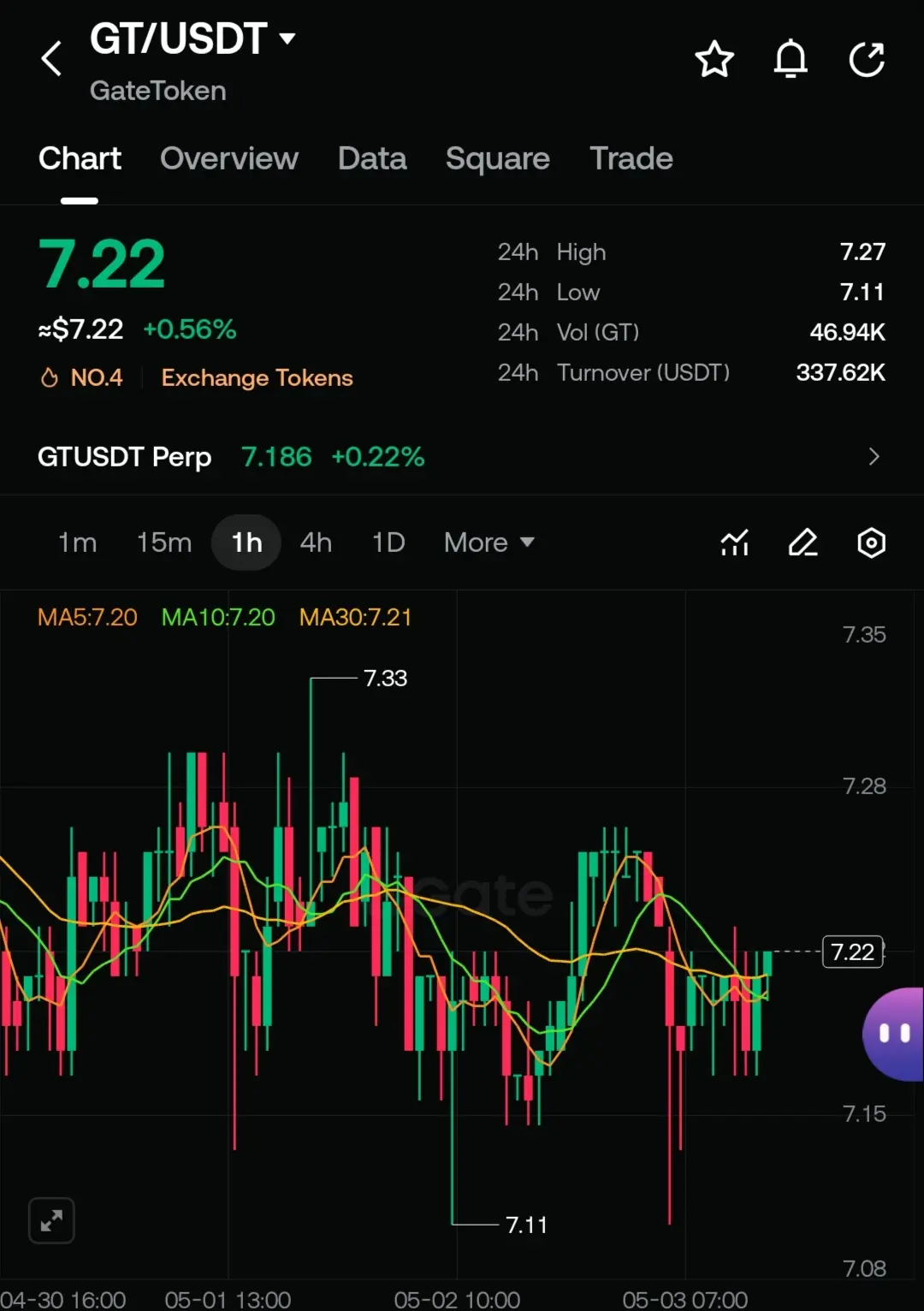Tap the flame NO.4 ranking badge
924x1311 pixels.
coord(82,377)
